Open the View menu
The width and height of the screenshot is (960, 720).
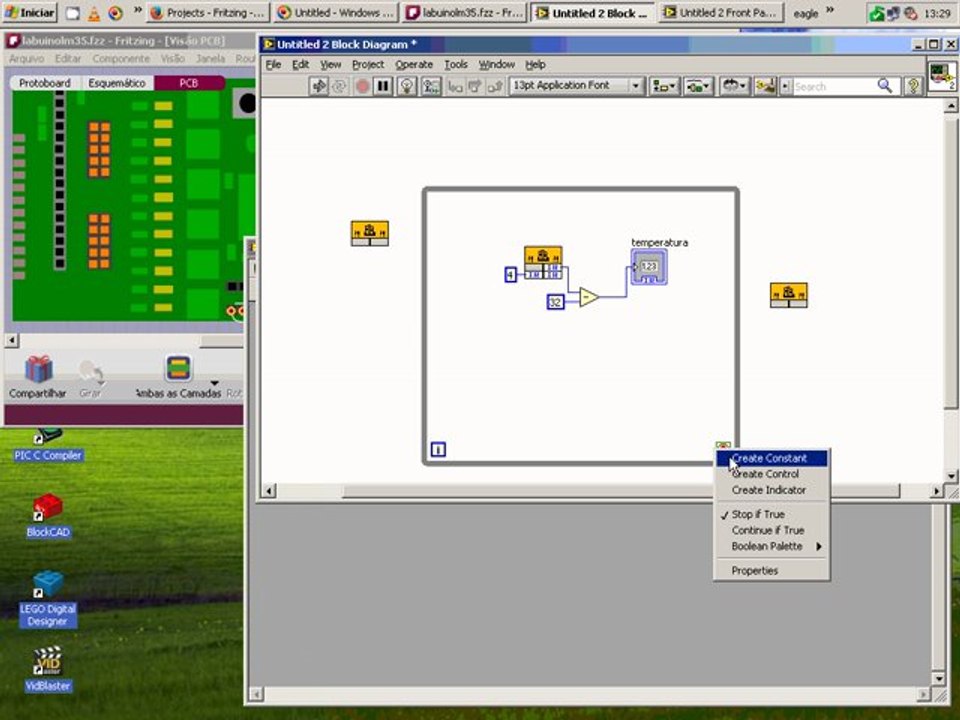click(331, 64)
